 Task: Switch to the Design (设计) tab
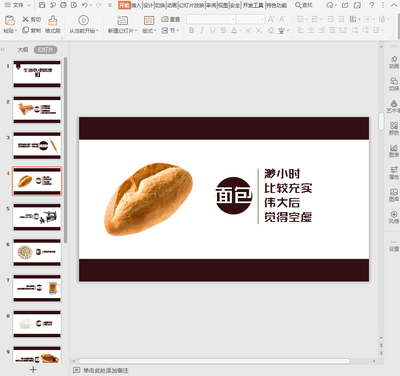[148, 5]
